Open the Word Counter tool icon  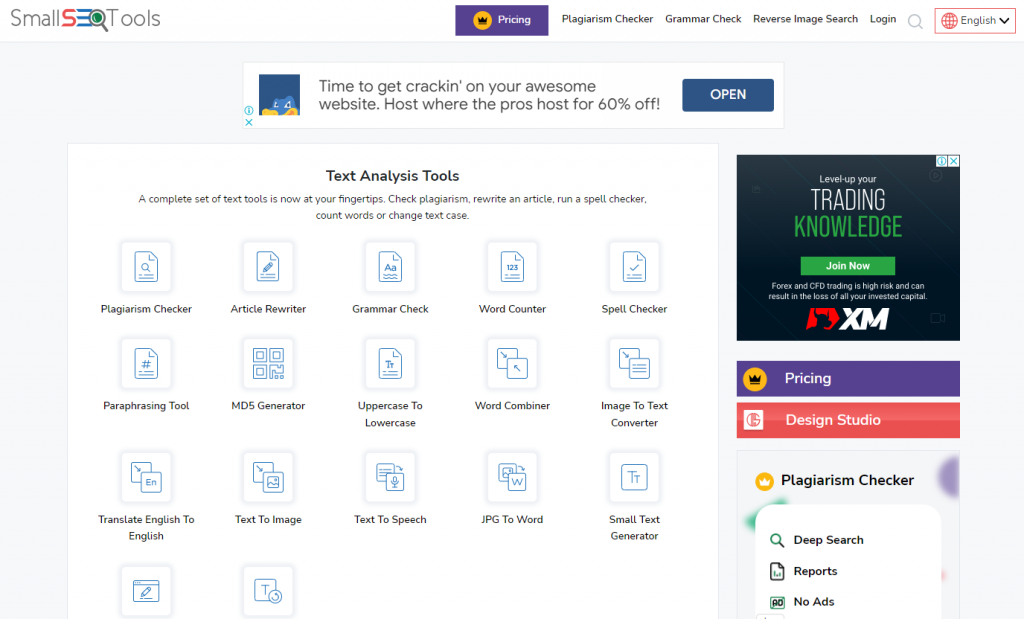[x=512, y=267]
